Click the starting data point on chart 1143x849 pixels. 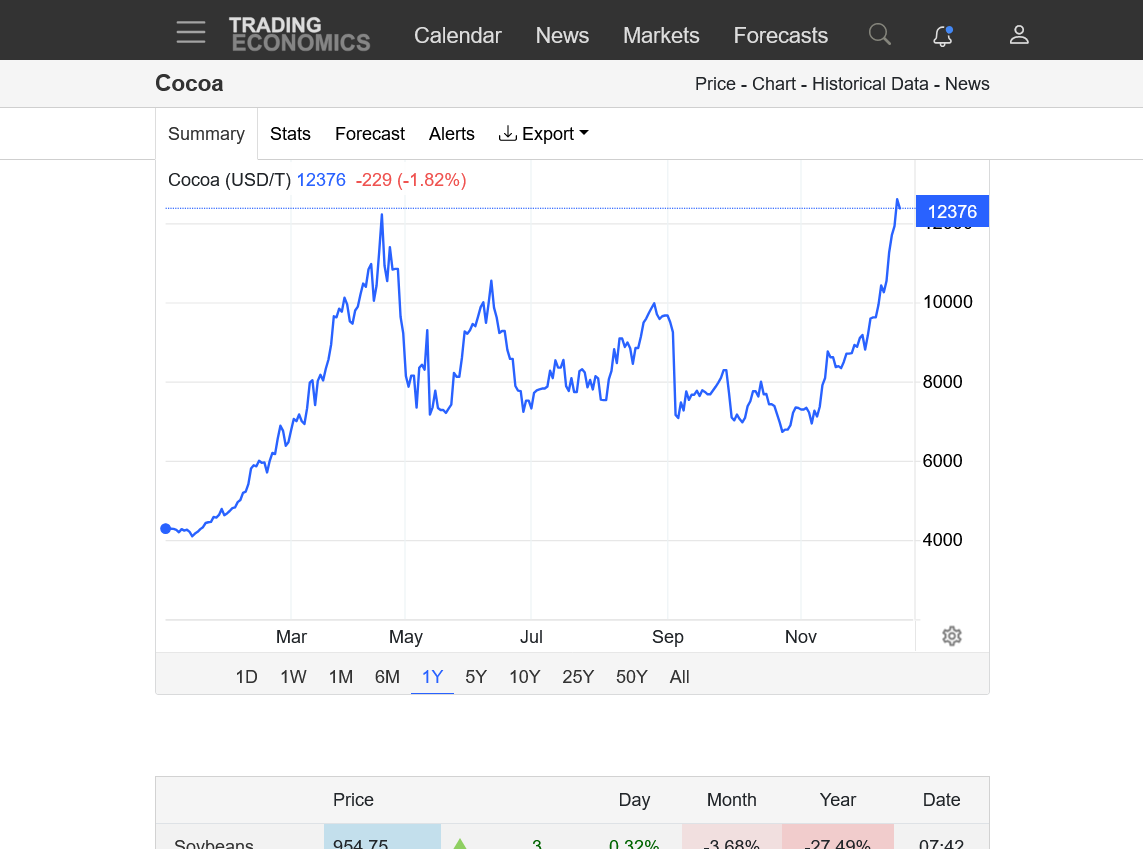click(166, 529)
